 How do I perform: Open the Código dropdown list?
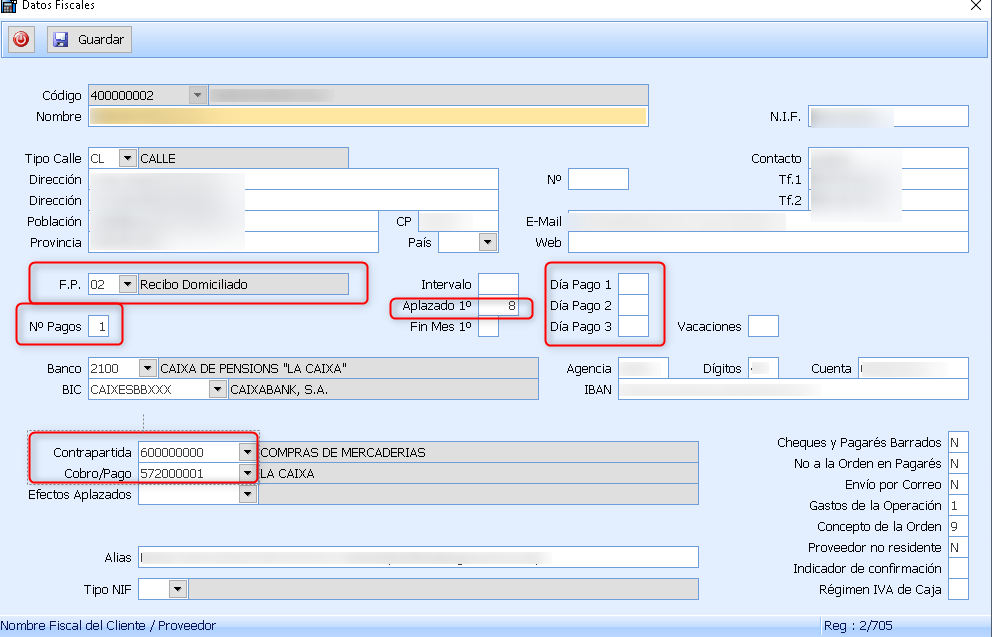(x=197, y=95)
